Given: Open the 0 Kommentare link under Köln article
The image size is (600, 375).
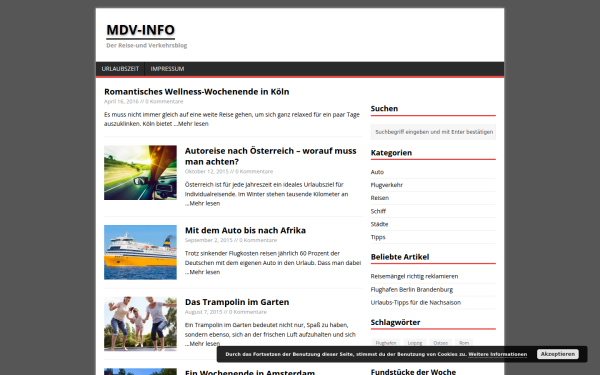Looking at the screenshot, I should [164, 101].
